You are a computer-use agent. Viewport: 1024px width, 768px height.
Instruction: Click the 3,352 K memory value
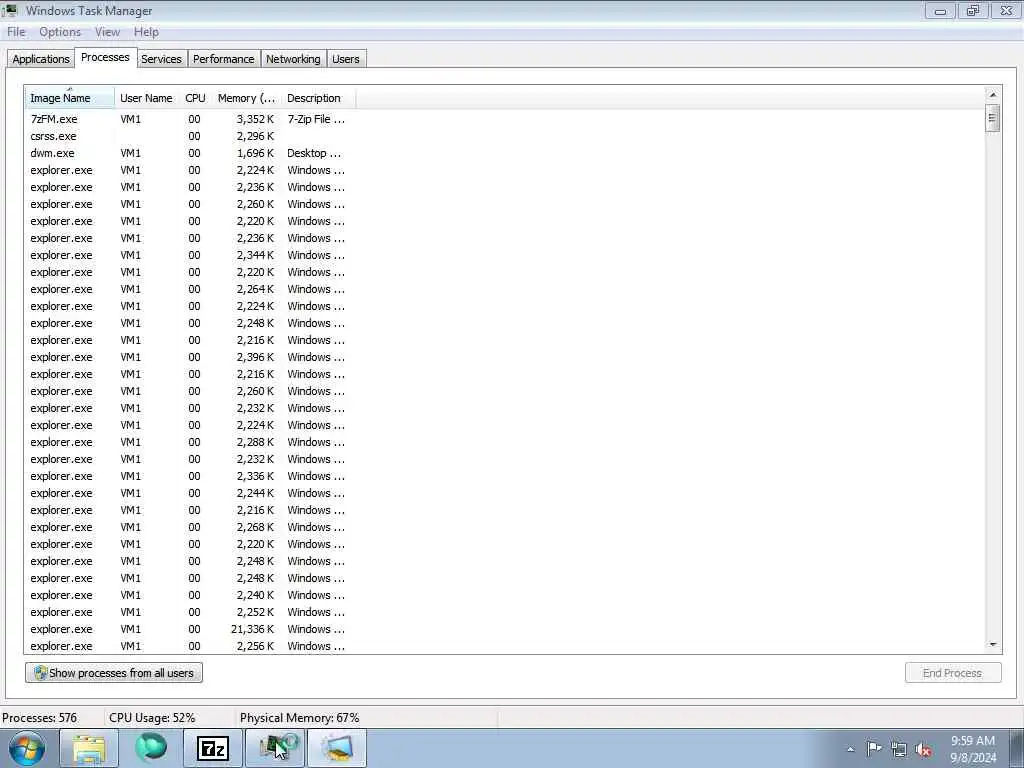255,119
